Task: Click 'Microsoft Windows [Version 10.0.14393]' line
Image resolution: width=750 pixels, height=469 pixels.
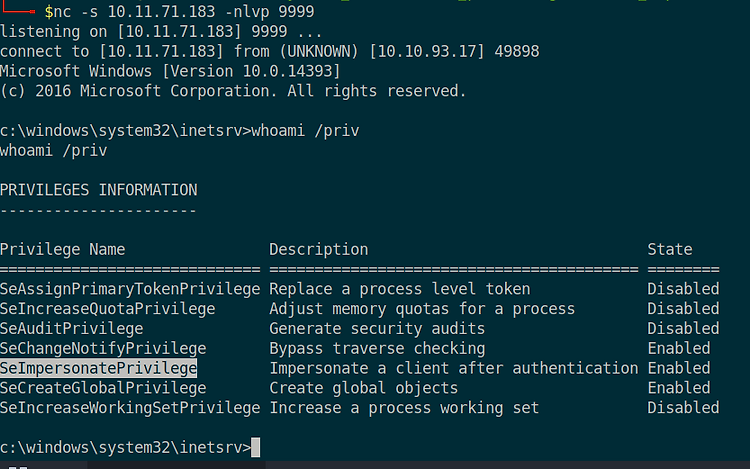Action: [x=170, y=71]
